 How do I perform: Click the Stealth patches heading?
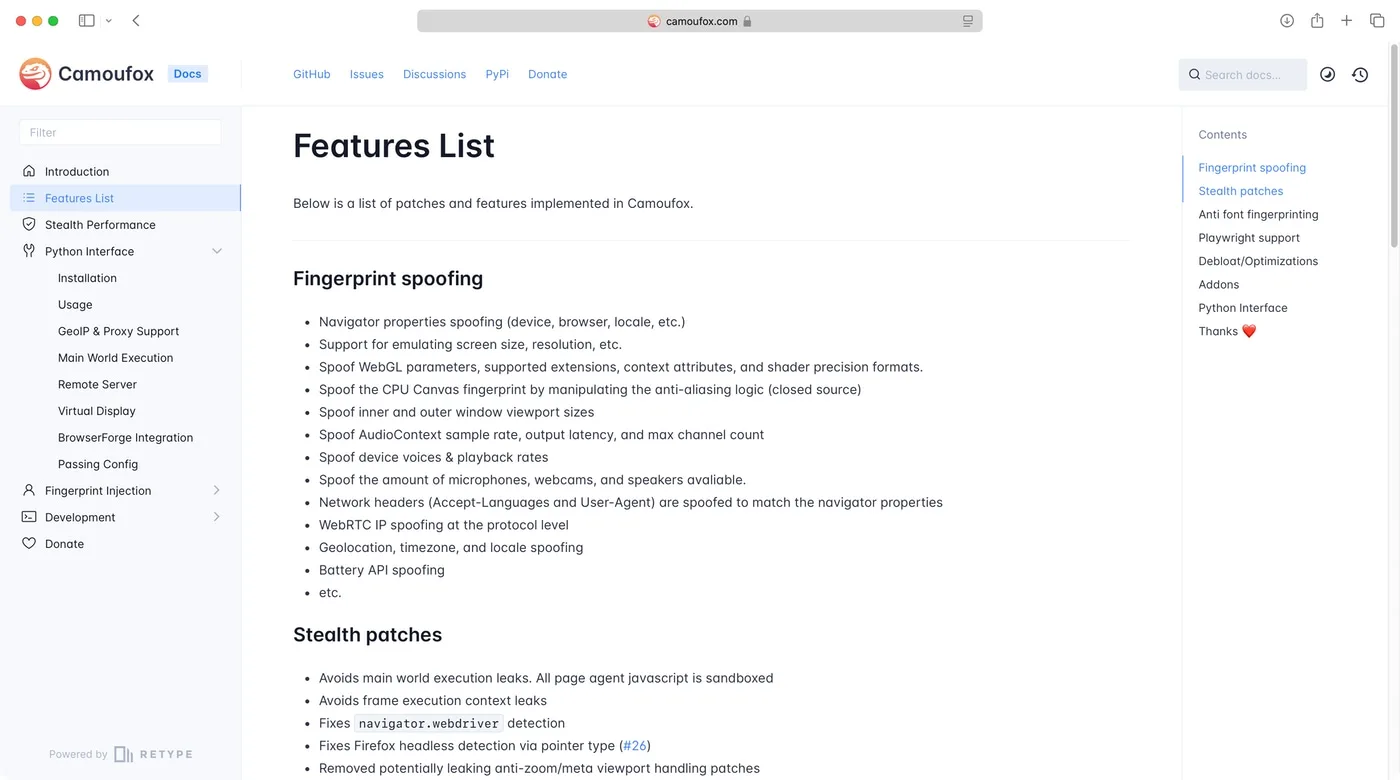click(x=367, y=634)
